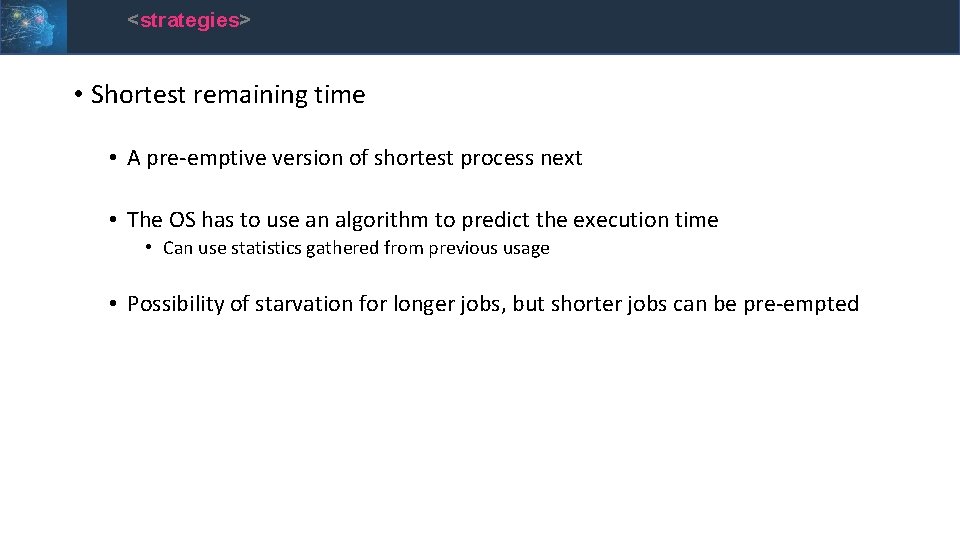This screenshot has width=960, height=540.
Task: Select the "Can use statistics gathered" sub-bullet
Action: (356, 248)
